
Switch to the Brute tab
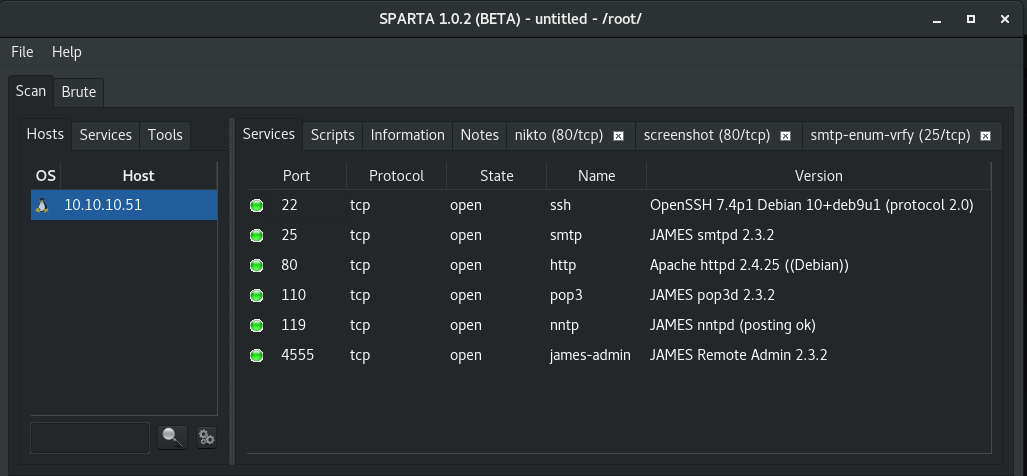[x=79, y=92]
